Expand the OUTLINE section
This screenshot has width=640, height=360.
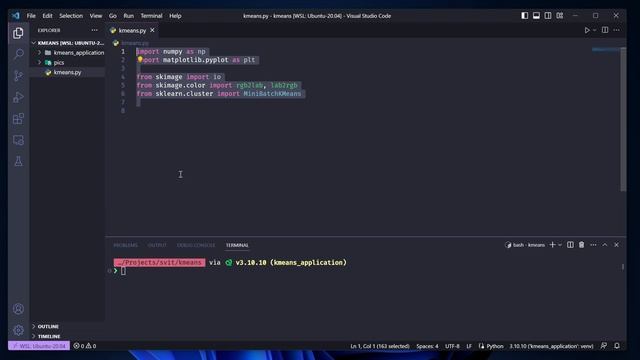click(x=48, y=327)
